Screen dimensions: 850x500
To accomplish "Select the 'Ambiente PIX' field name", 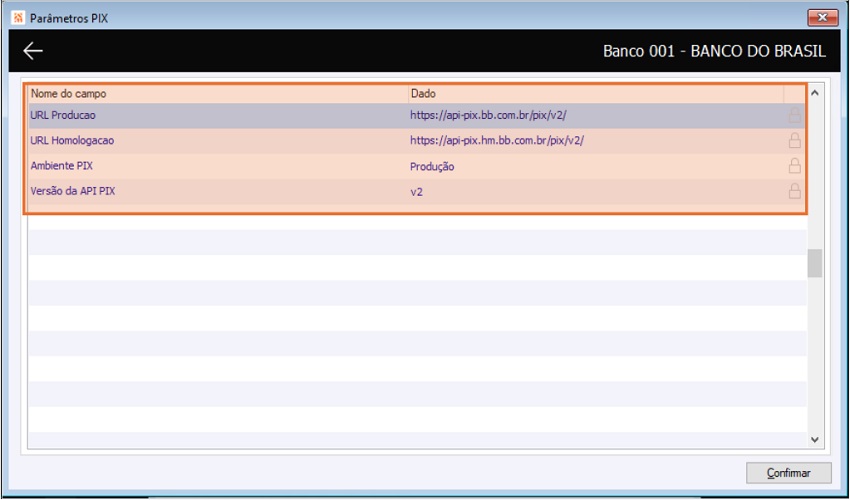I will click(x=61, y=166).
